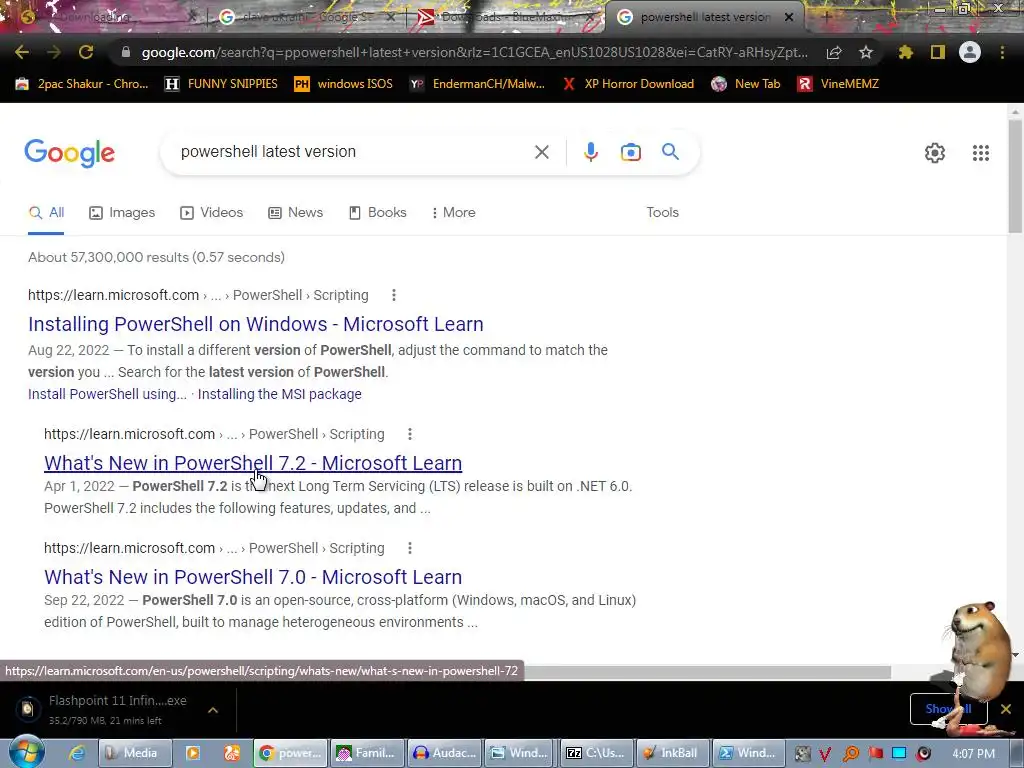The height and width of the screenshot is (768, 1024).
Task: Open options menu for PowerShell 7.0 result
Action: pyautogui.click(x=409, y=548)
